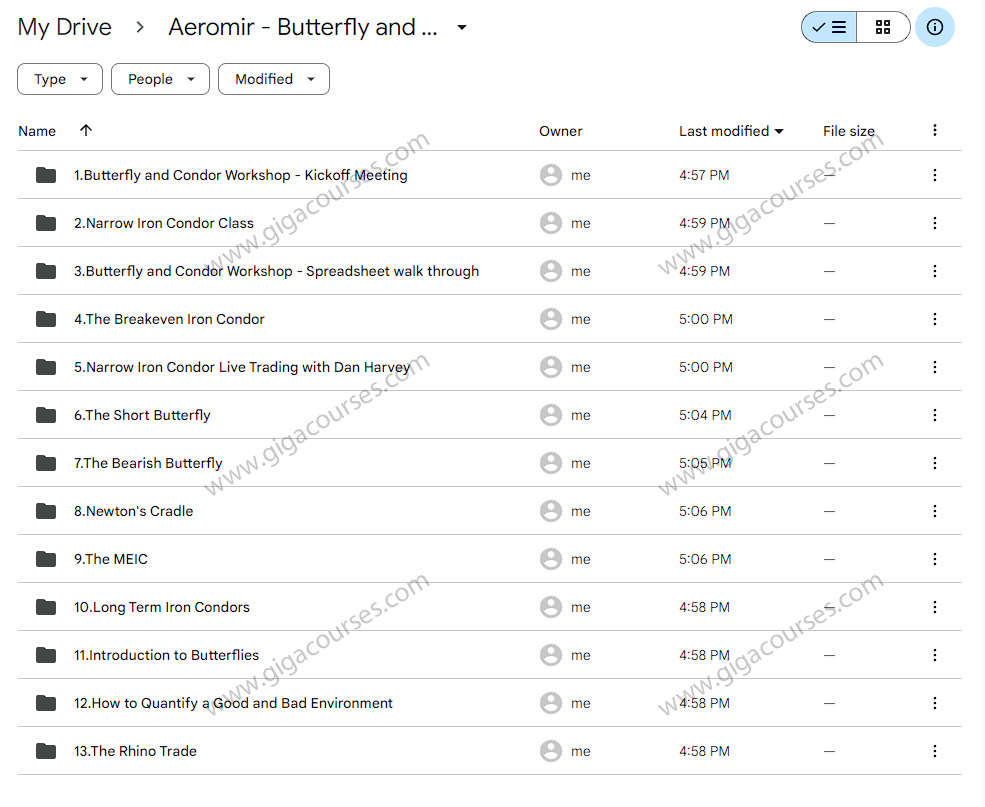Switch to list layout view
This screenshot has height=807, width=985.
tap(829, 28)
